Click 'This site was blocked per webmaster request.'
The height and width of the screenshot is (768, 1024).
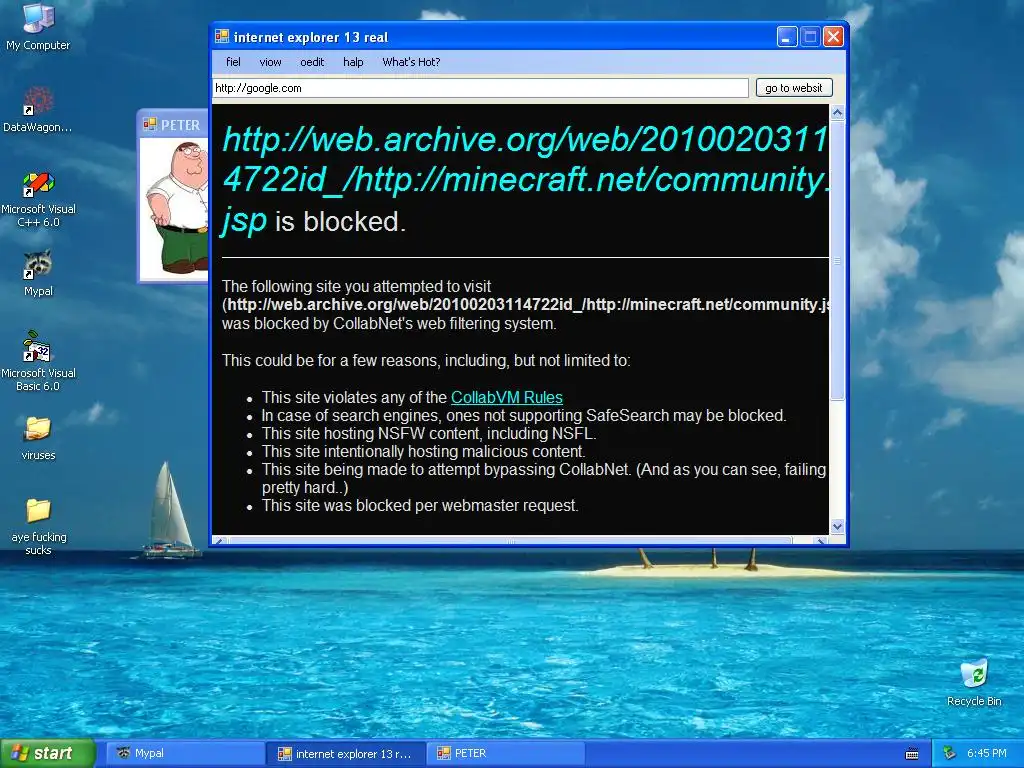pos(420,505)
